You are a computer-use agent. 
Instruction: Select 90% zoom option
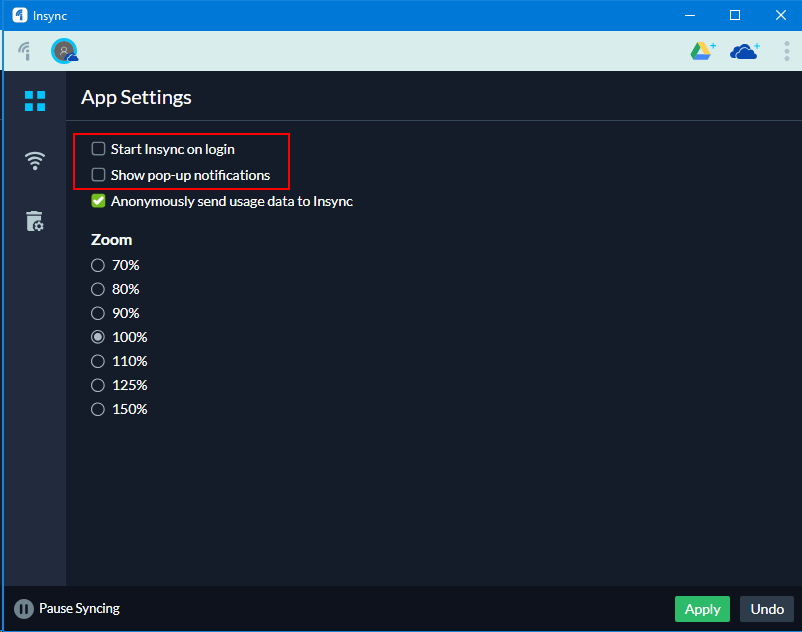pyautogui.click(x=98, y=313)
